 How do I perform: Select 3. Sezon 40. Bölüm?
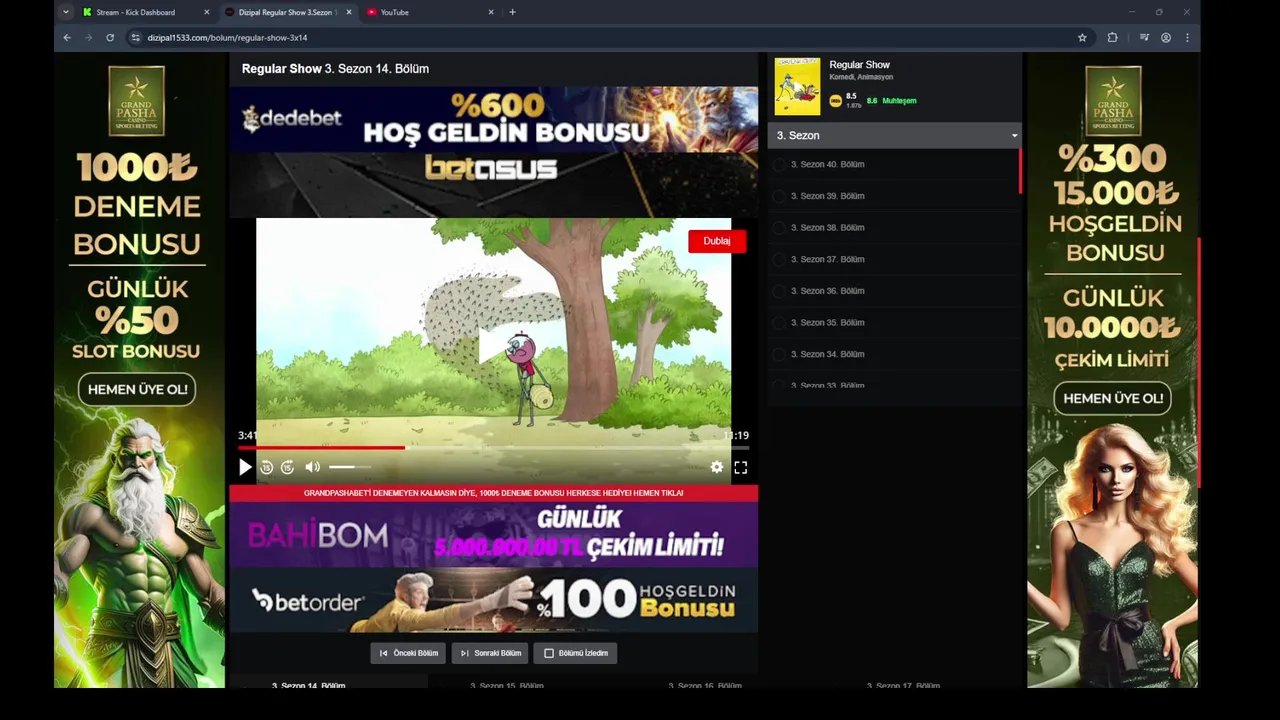pyautogui.click(x=828, y=164)
